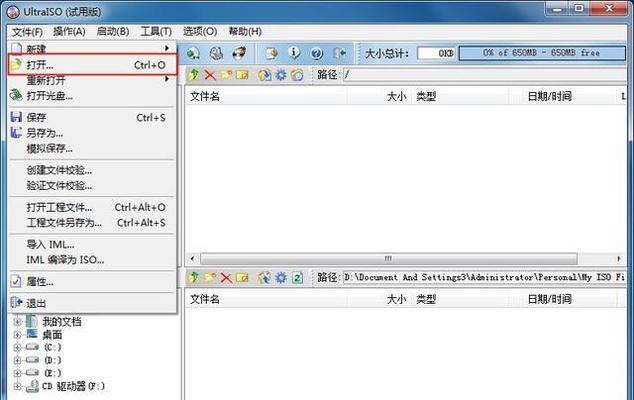Choose 导入 IML... menu entry
The width and height of the screenshot is (634, 400).
click(x=92, y=244)
